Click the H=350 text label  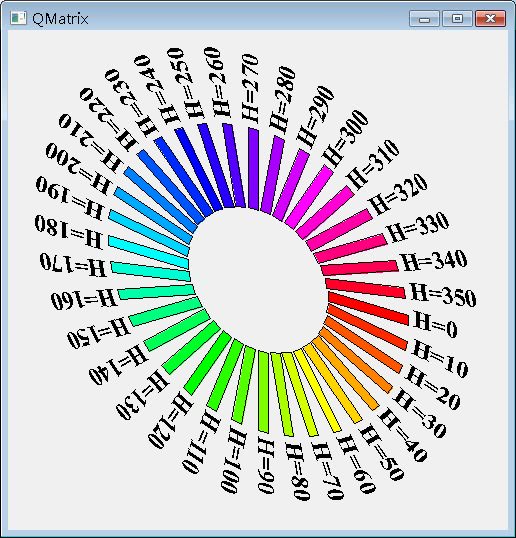coord(443,295)
